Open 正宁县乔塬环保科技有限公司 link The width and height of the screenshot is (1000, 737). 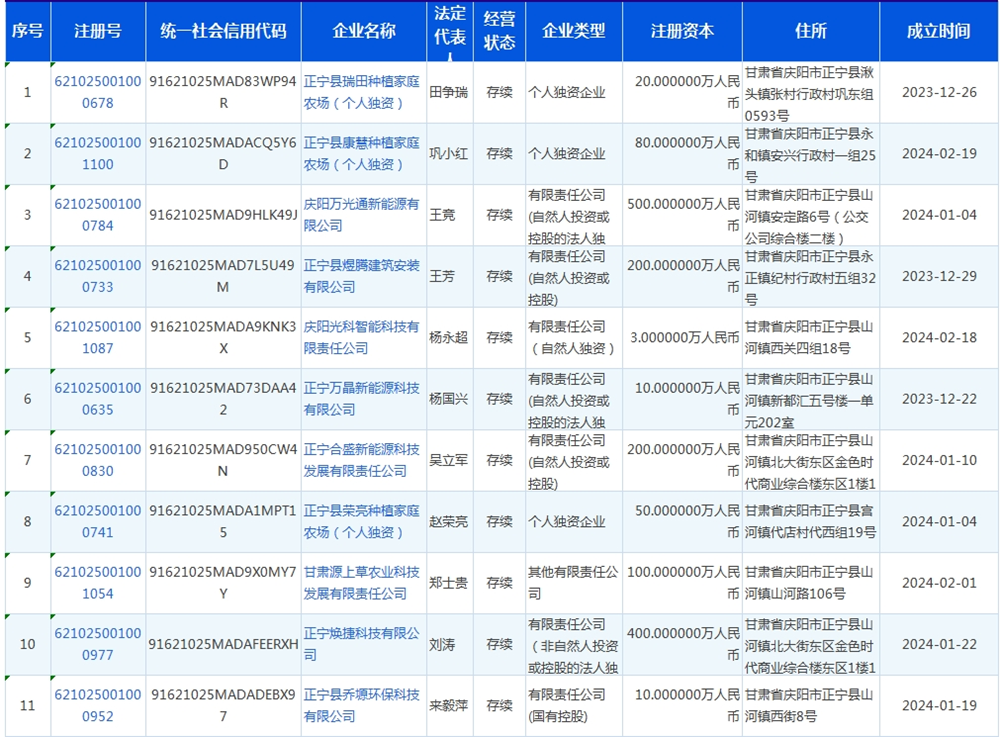tap(361, 705)
